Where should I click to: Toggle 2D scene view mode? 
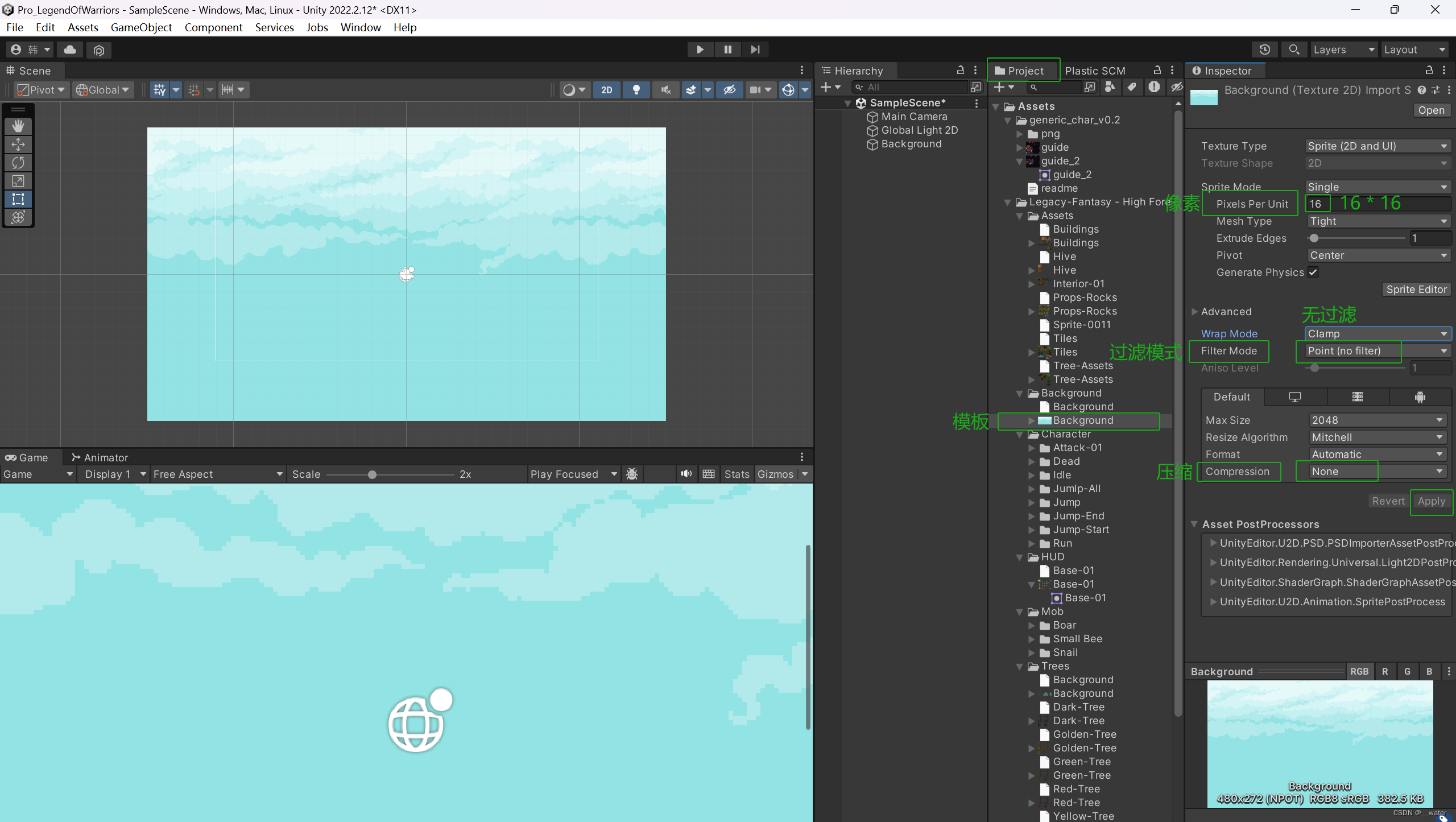click(x=607, y=90)
